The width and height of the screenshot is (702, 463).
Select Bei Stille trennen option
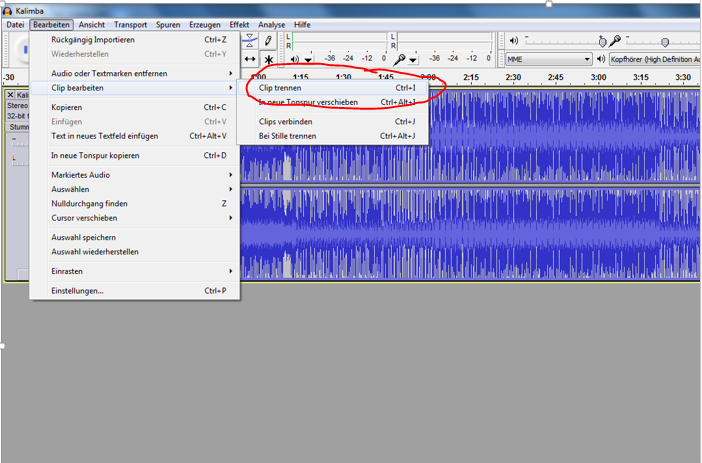pyautogui.click(x=290, y=136)
